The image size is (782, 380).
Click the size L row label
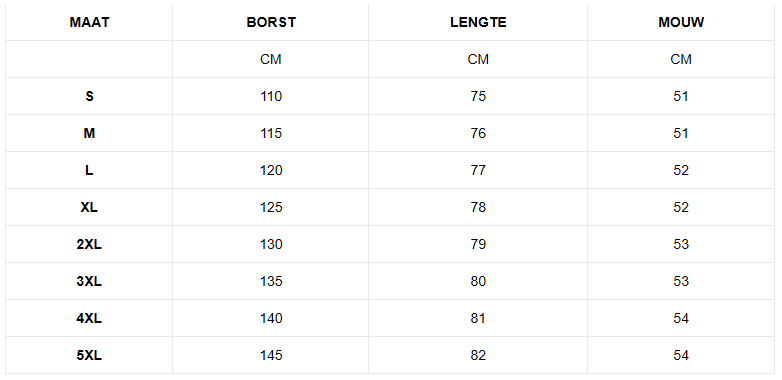(x=89, y=171)
